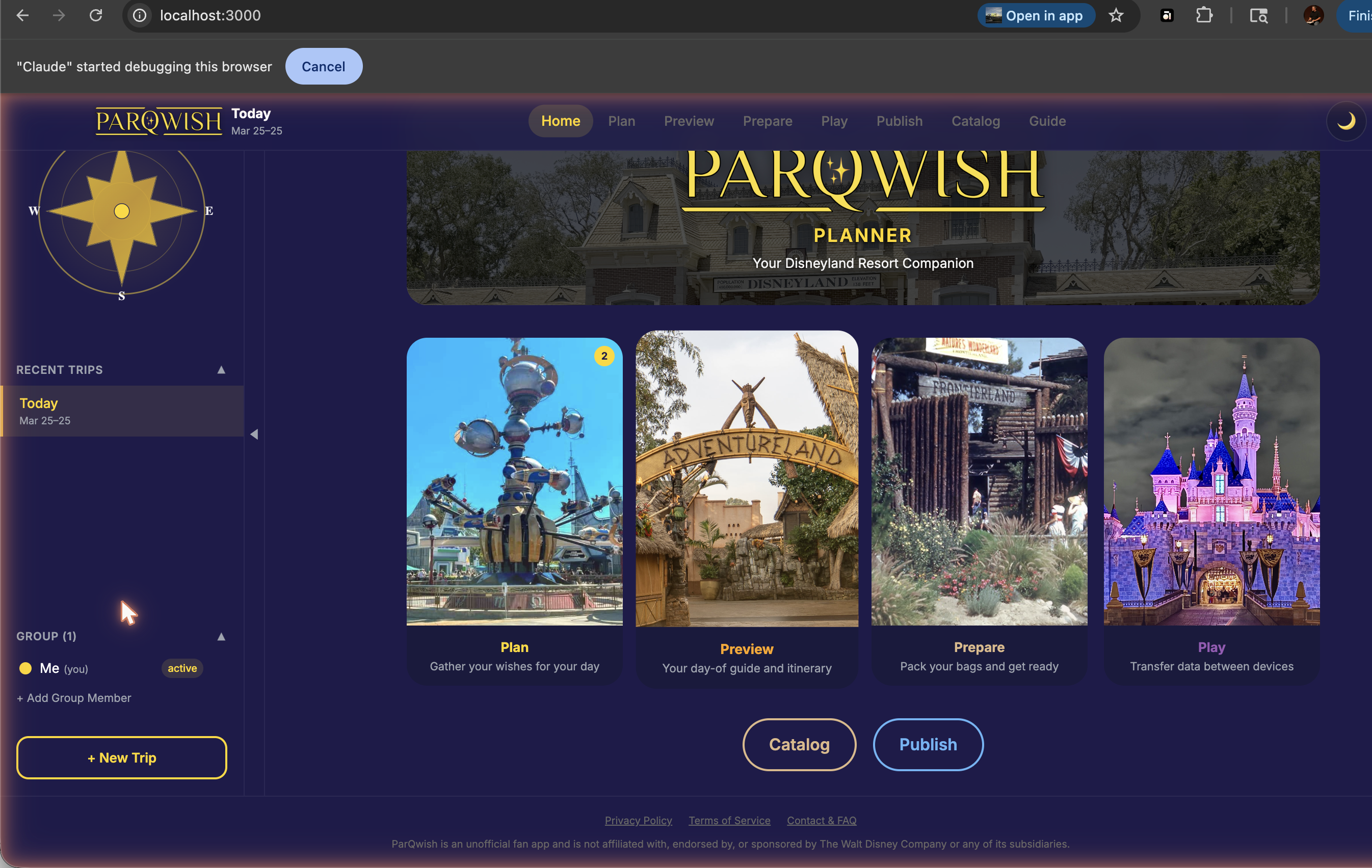
Task: Open the Terms of Service link
Action: tap(729, 821)
